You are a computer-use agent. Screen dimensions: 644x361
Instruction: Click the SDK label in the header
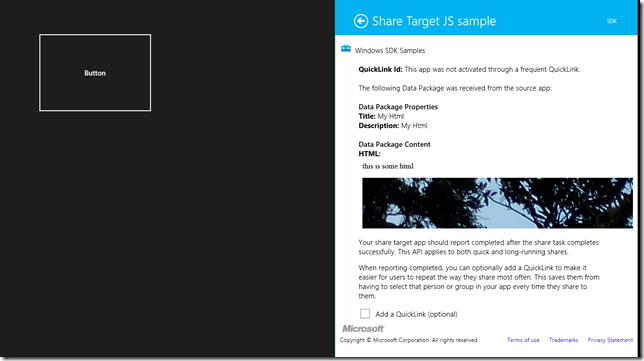612,21
